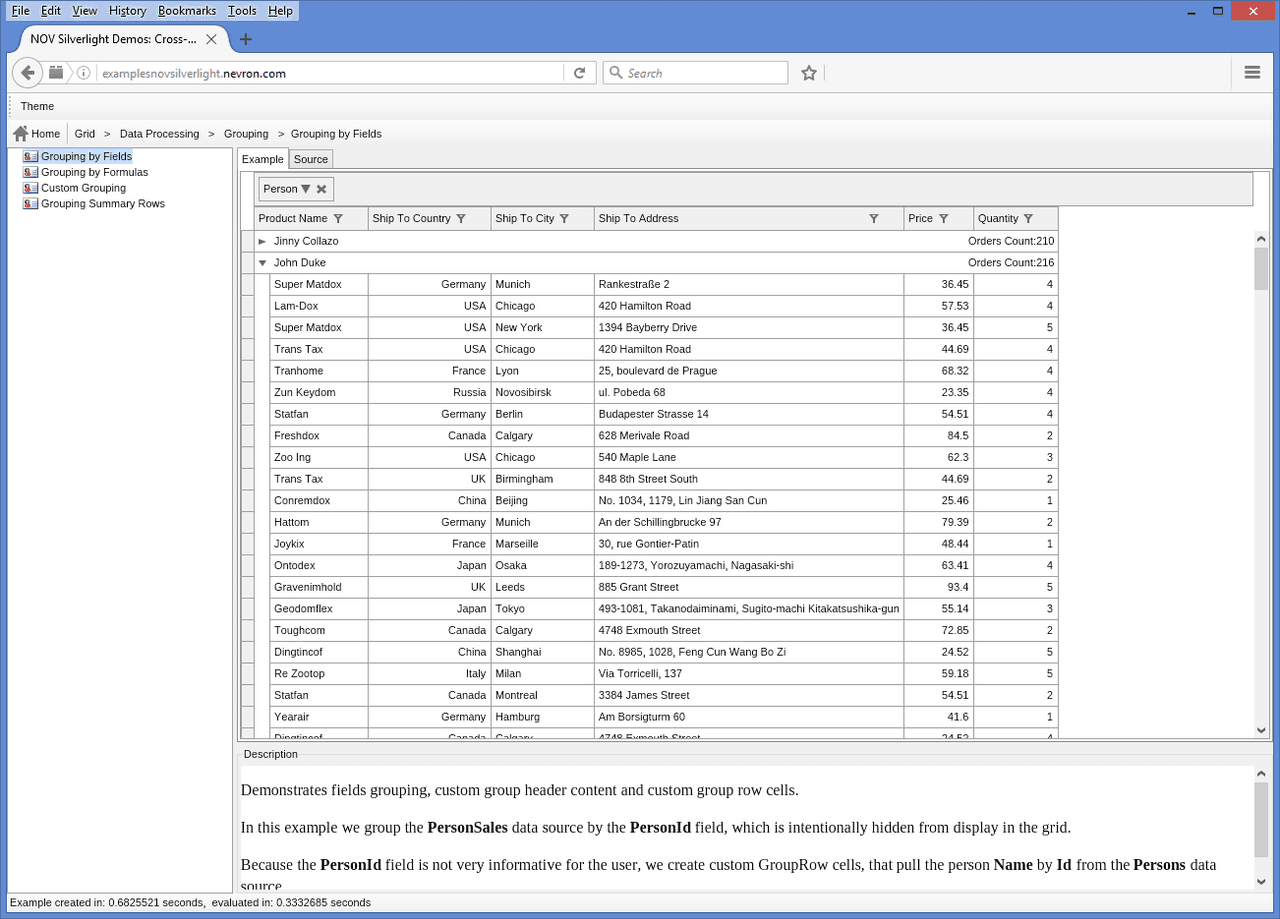Image resolution: width=1280 pixels, height=919 pixels.
Task: Click Orders Count:216 summary text
Action: coord(1011,263)
